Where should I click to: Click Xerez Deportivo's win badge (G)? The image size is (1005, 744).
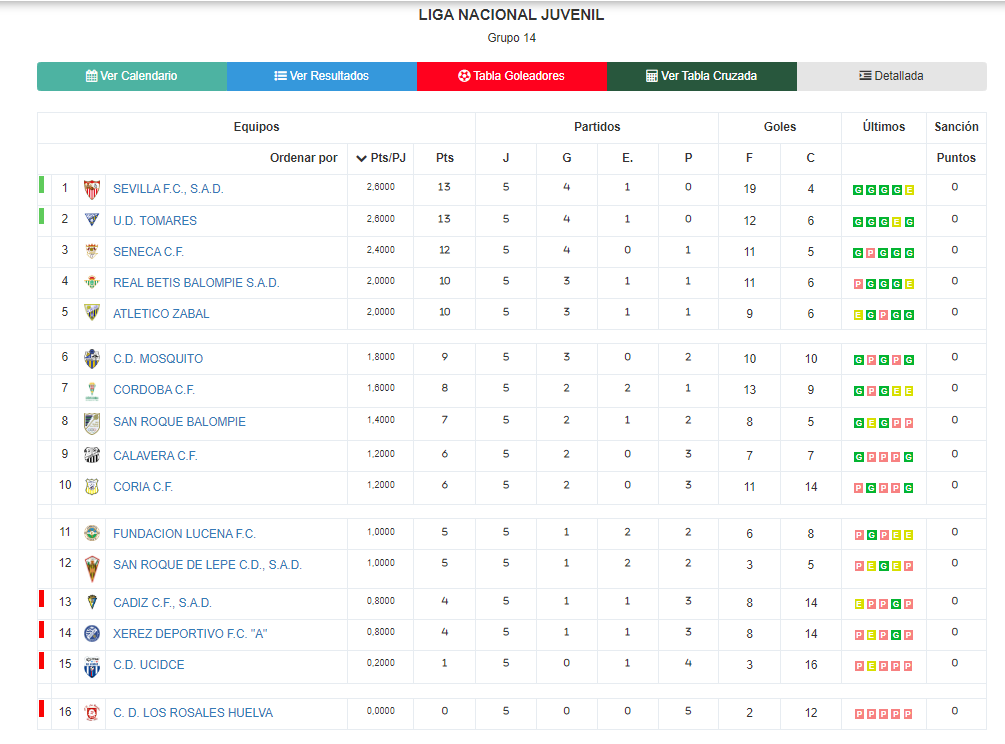click(896, 635)
